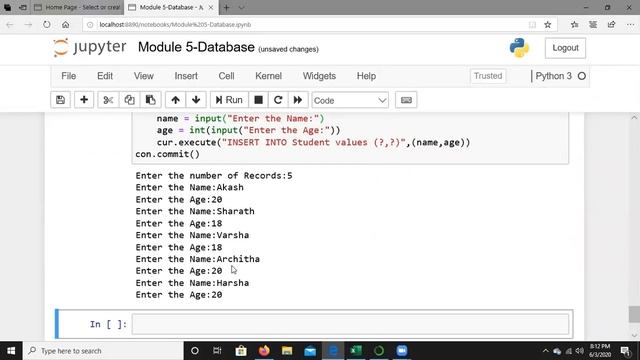Cut selected cells with the scissors icon
This screenshot has width=640, height=360.
pyautogui.click(x=108, y=100)
